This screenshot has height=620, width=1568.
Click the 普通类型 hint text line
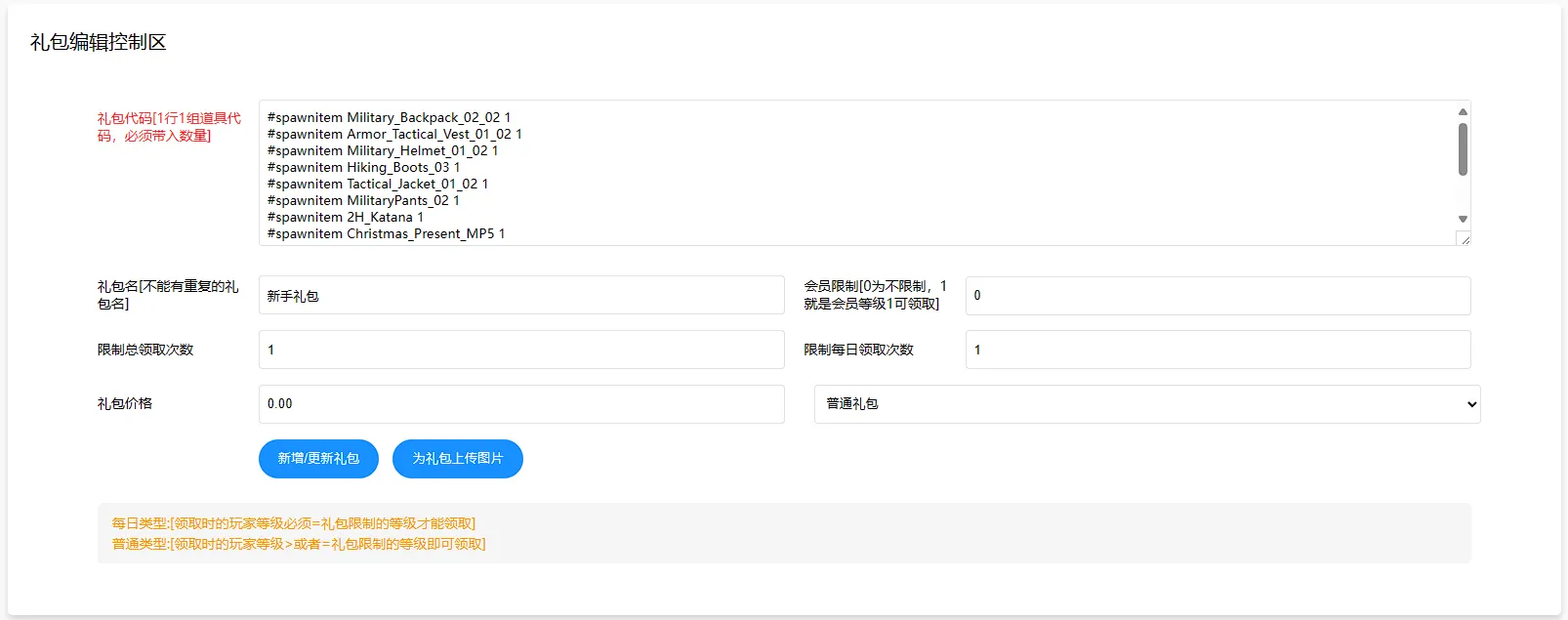coord(298,544)
